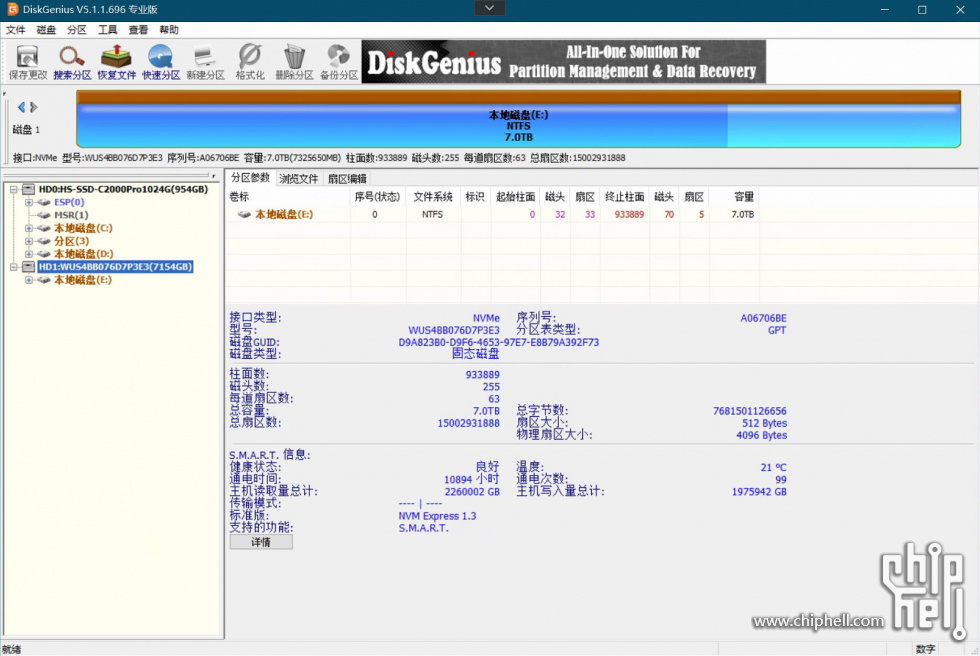
Task: Click the partition icon beside 本地磁盘(C:)
Action: (43, 228)
